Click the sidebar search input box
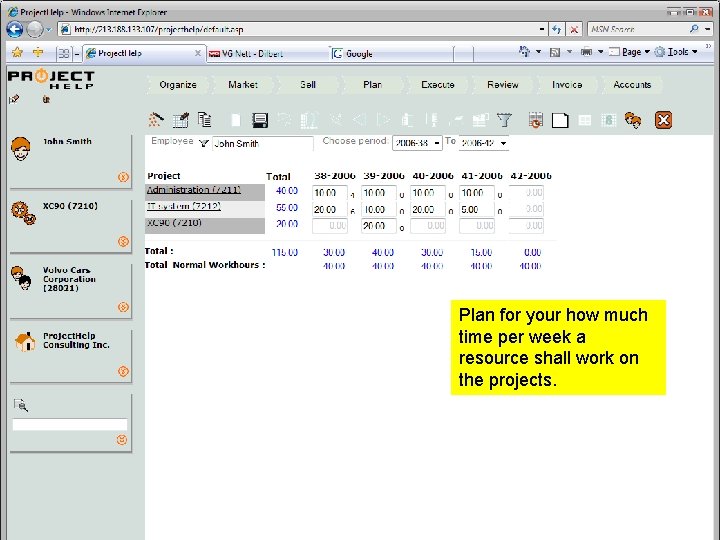The width and height of the screenshot is (720, 540). pyautogui.click(x=70, y=424)
